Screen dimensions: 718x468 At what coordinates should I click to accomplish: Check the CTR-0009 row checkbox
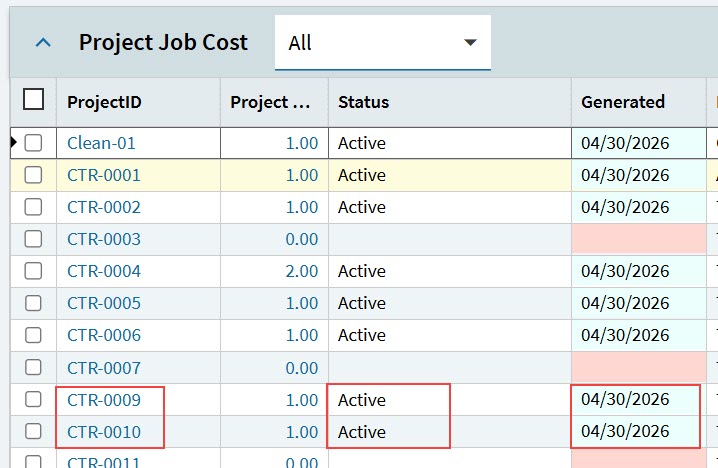pyautogui.click(x=33, y=399)
